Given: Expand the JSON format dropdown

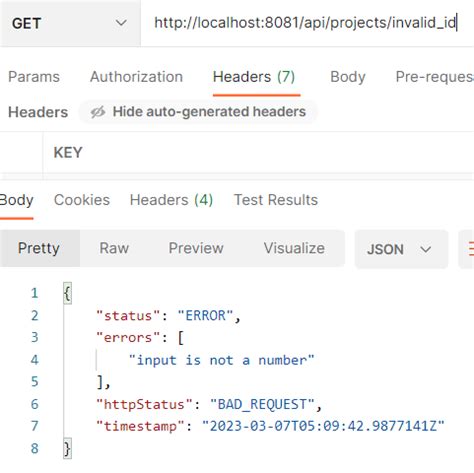Looking at the screenshot, I should pyautogui.click(x=401, y=249).
